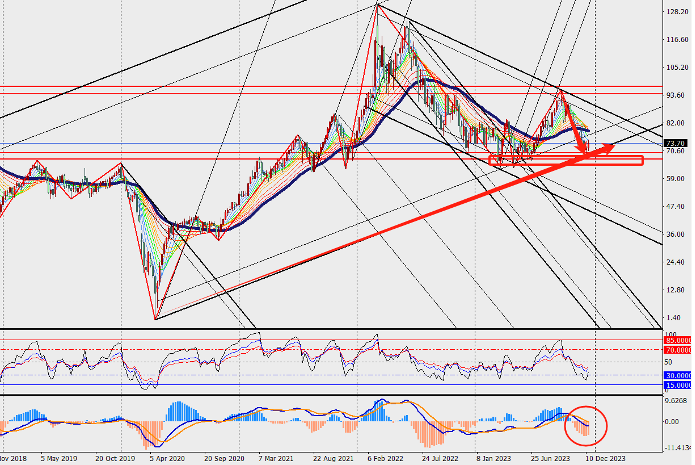Click the 5 Apr 2020 date label
The height and width of the screenshot is (465, 695).
pos(167,458)
